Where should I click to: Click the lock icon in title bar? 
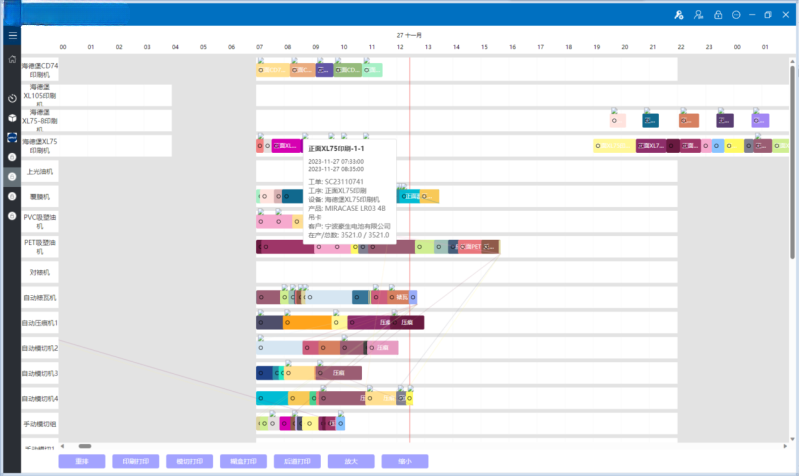(x=717, y=15)
